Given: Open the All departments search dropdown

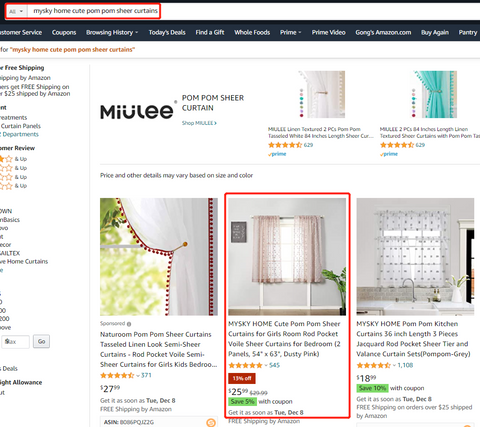Looking at the screenshot, I should tap(16, 11).
